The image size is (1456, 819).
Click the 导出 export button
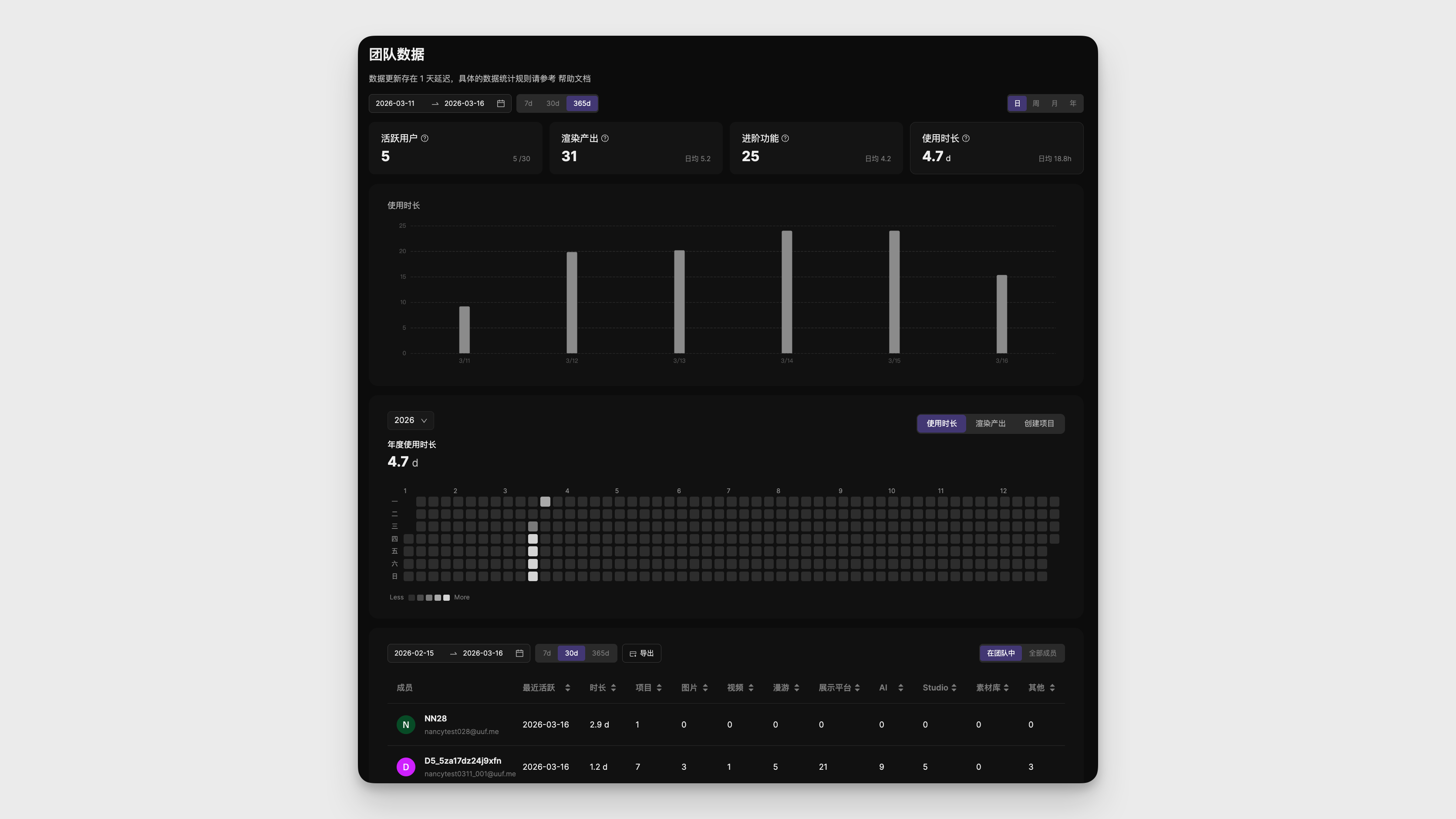tap(641, 653)
